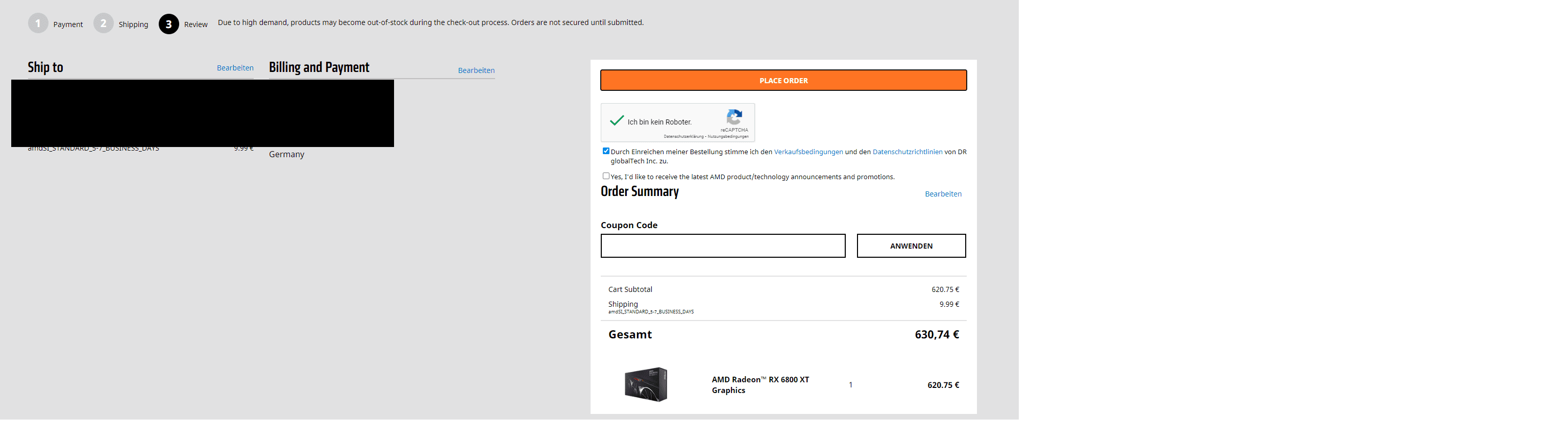Edit Order Summary via Bearbeiten
1568x441 pixels.
pyautogui.click(x=943, y=193)
